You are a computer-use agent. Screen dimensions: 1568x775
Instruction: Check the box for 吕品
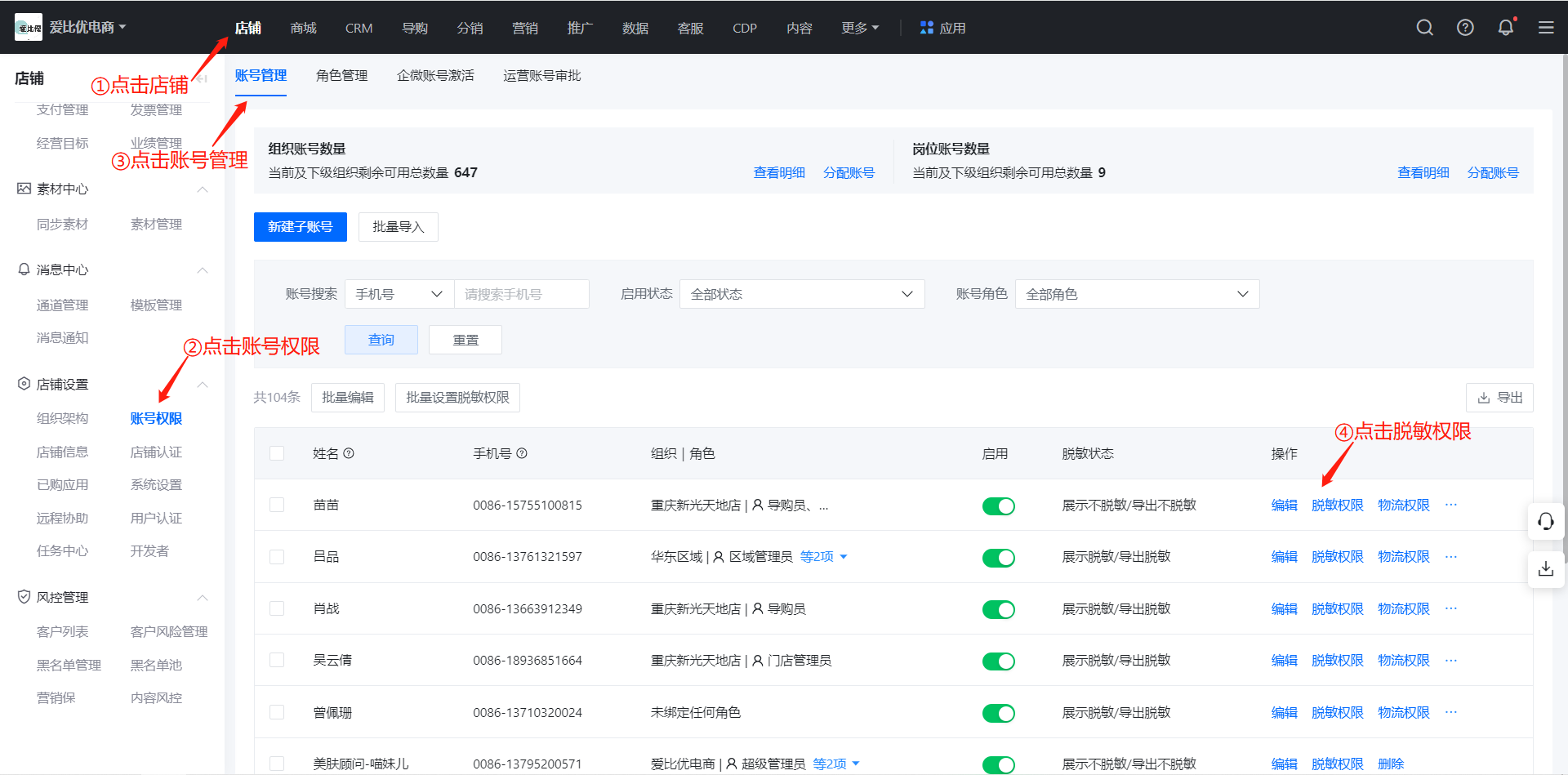click(x=277, y=556)
